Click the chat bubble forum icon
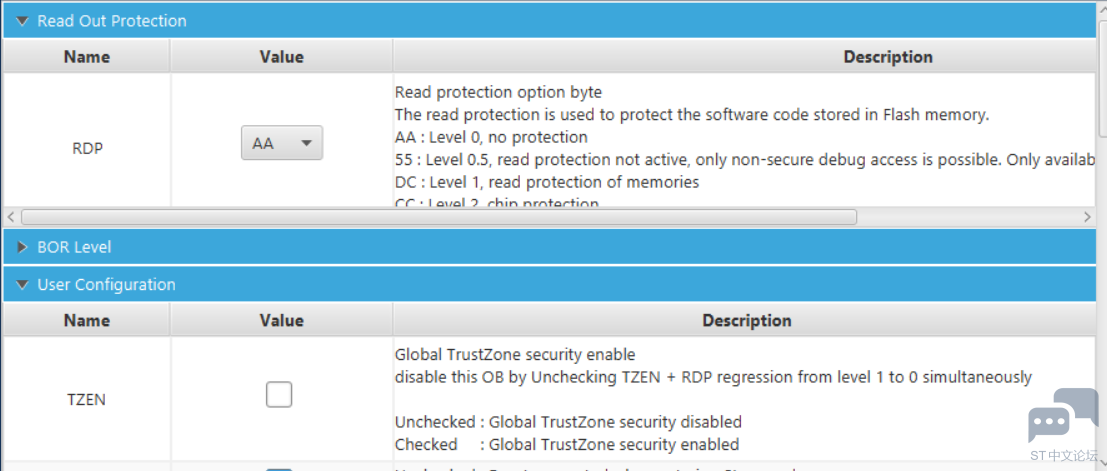Screen dimensions: 1107x471 click(1063, 415)
